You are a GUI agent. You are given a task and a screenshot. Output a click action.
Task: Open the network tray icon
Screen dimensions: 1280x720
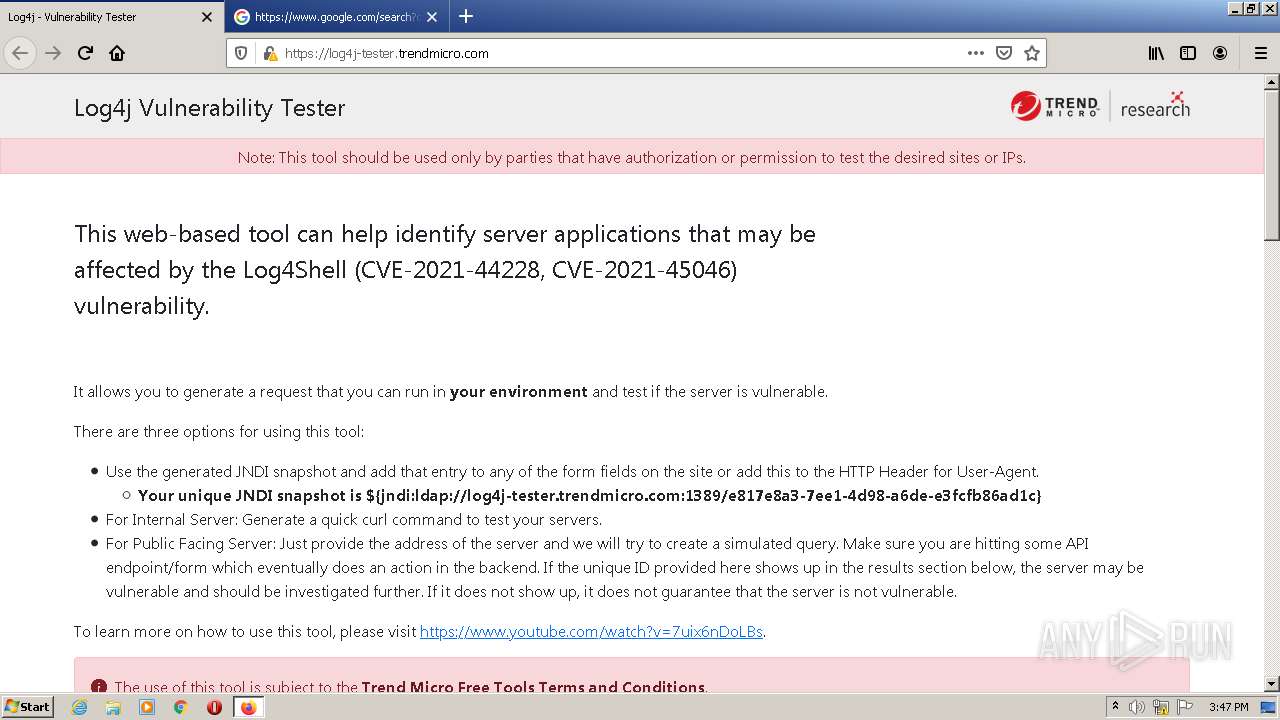1163,707
